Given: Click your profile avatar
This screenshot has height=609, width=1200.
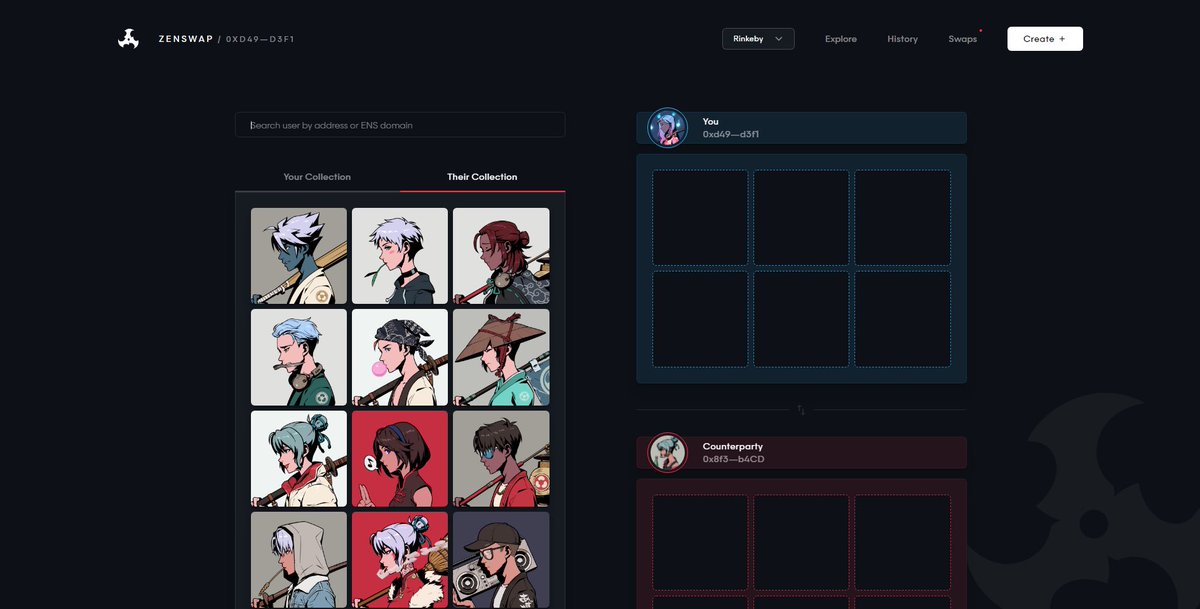Looking at the screenshot, I should point(667,128).
